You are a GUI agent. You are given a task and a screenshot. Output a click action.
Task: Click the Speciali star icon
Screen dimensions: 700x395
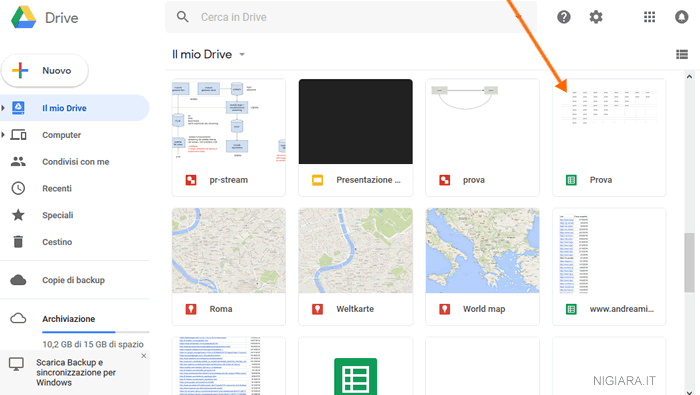pos(18,215)
